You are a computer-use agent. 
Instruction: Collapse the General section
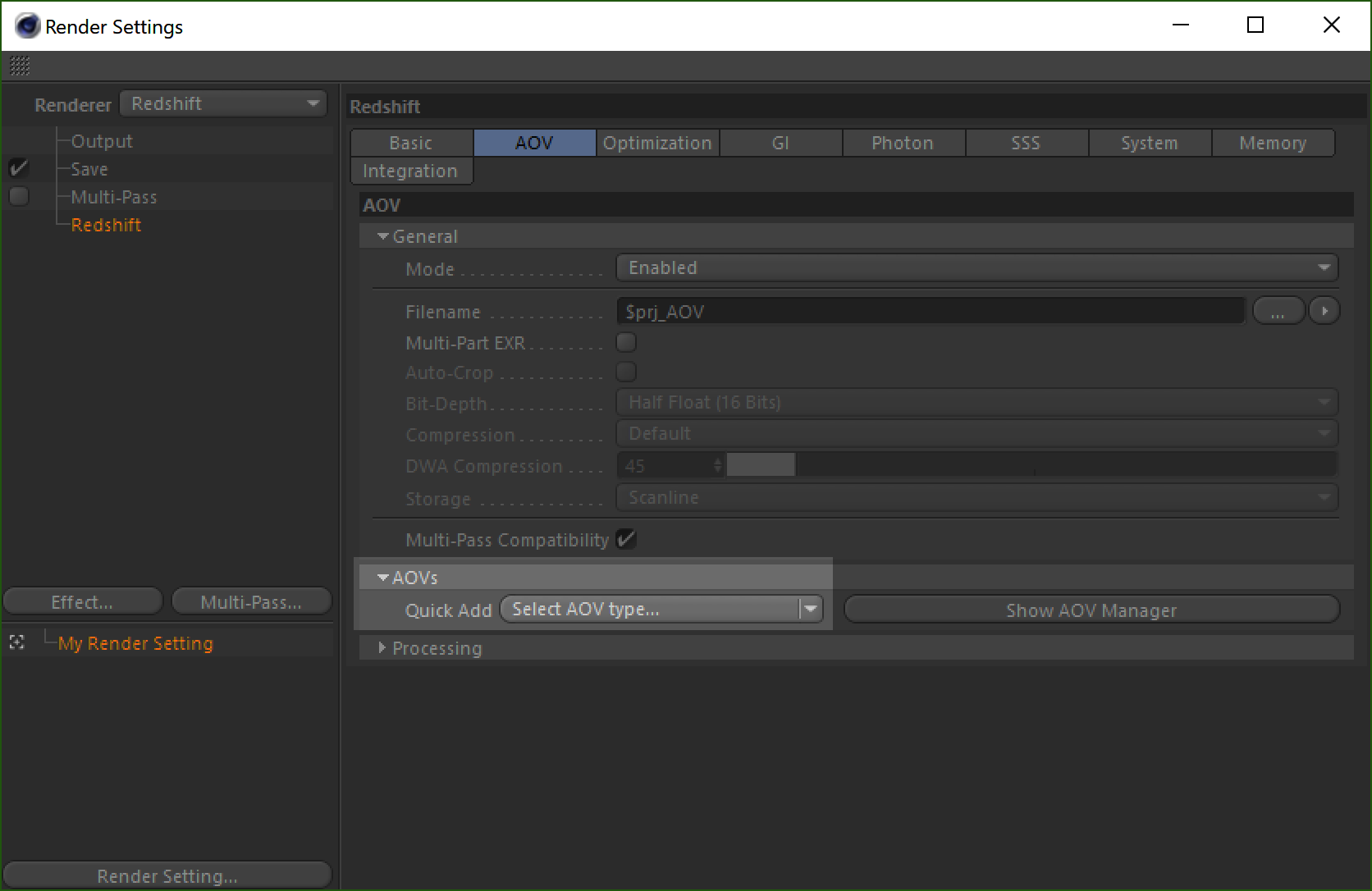click(x=383, y=236)
